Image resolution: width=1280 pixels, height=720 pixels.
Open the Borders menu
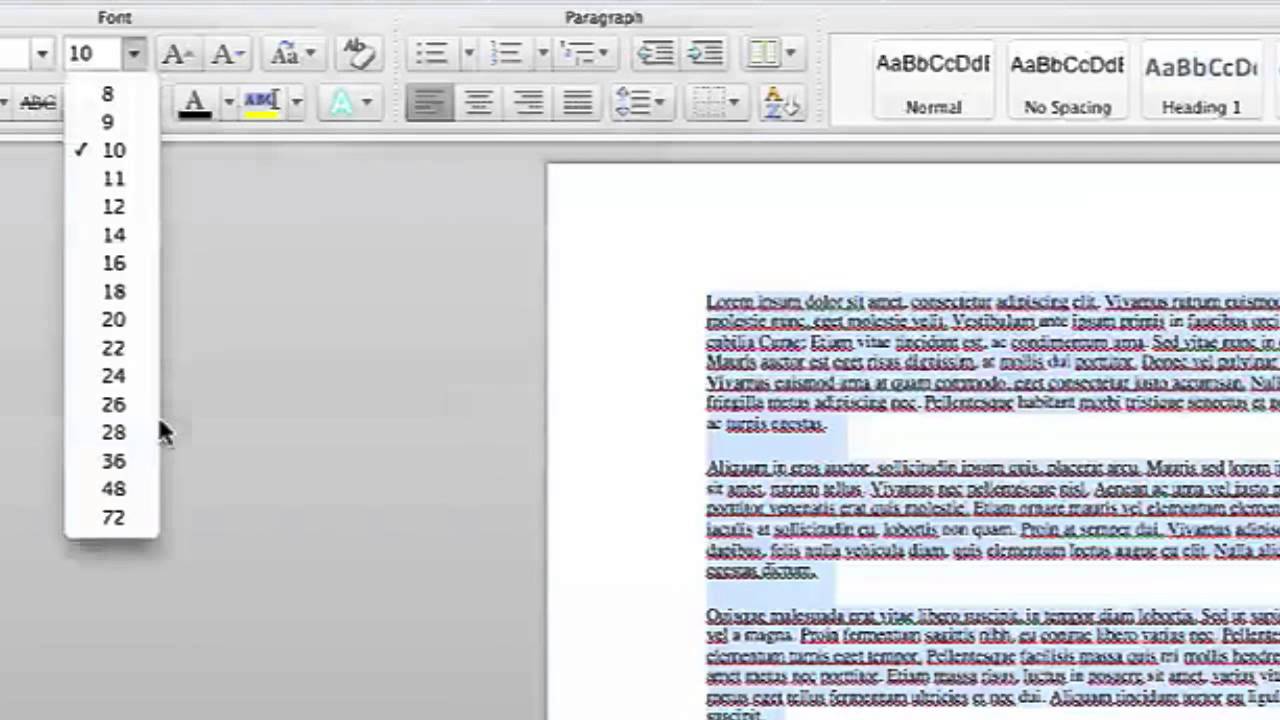click(716, 102)
